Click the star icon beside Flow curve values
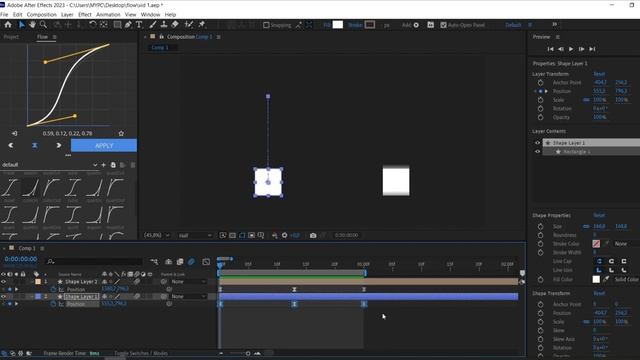This screenshot has height=360, width=640. pos(121,133)
